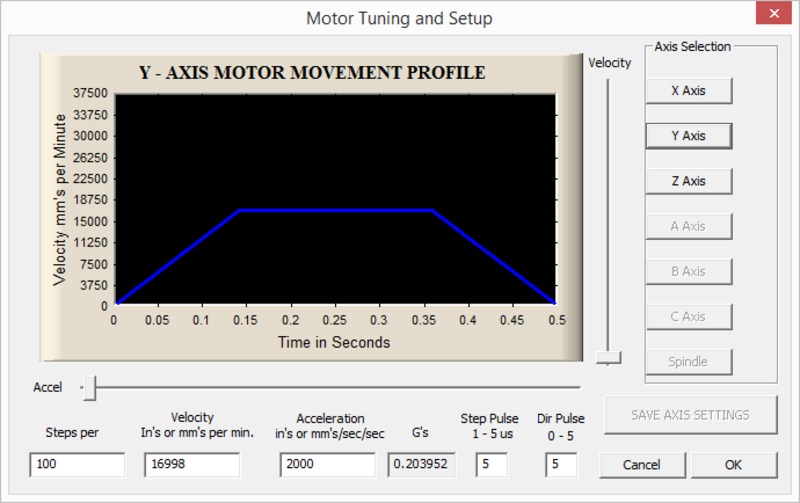This screenshot has width=800, height=503.
Task: Click the Velocity field showing 16998
Action: click(192, 464)
